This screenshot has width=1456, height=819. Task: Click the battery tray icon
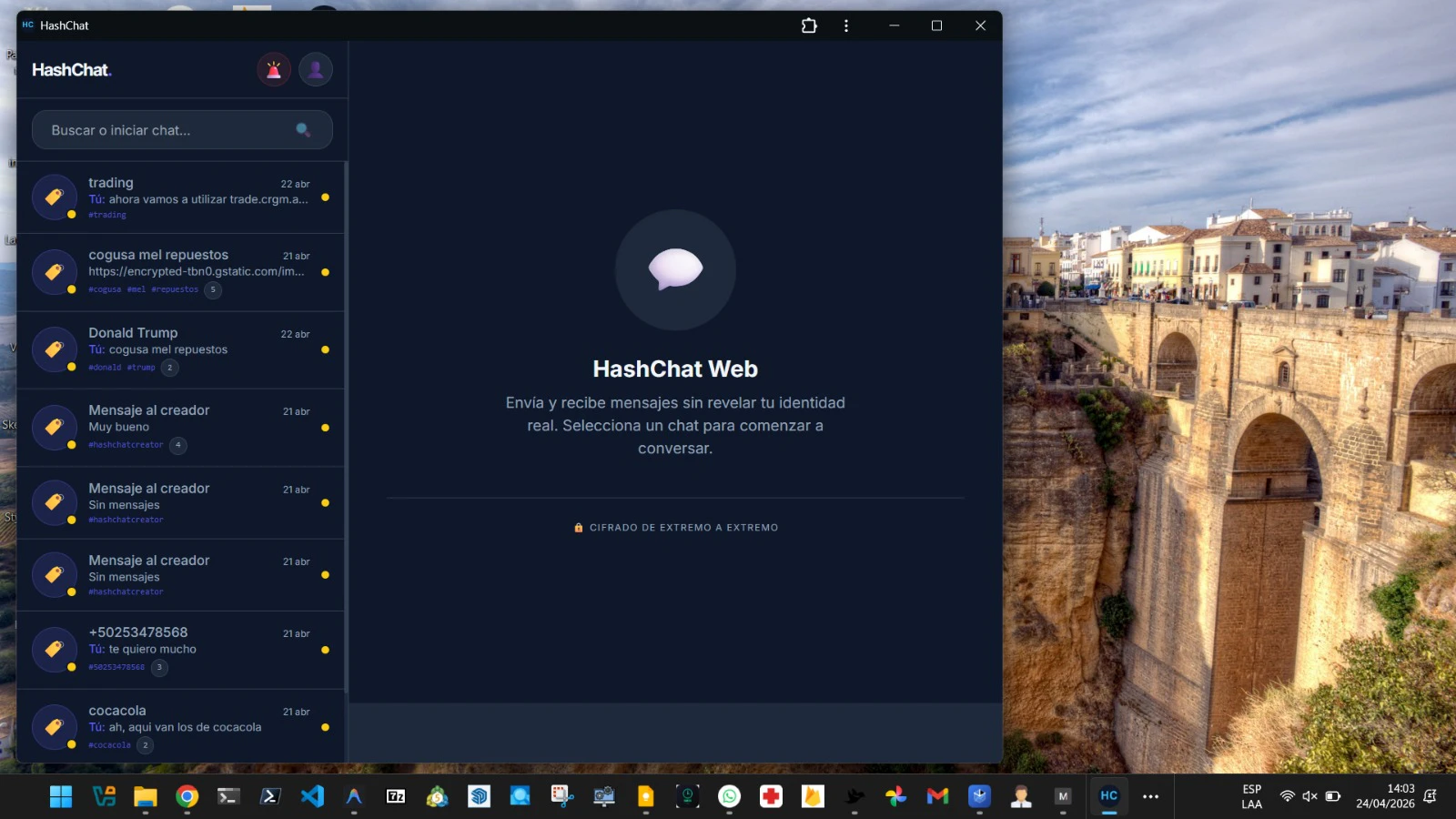[x=1333, y=796]
